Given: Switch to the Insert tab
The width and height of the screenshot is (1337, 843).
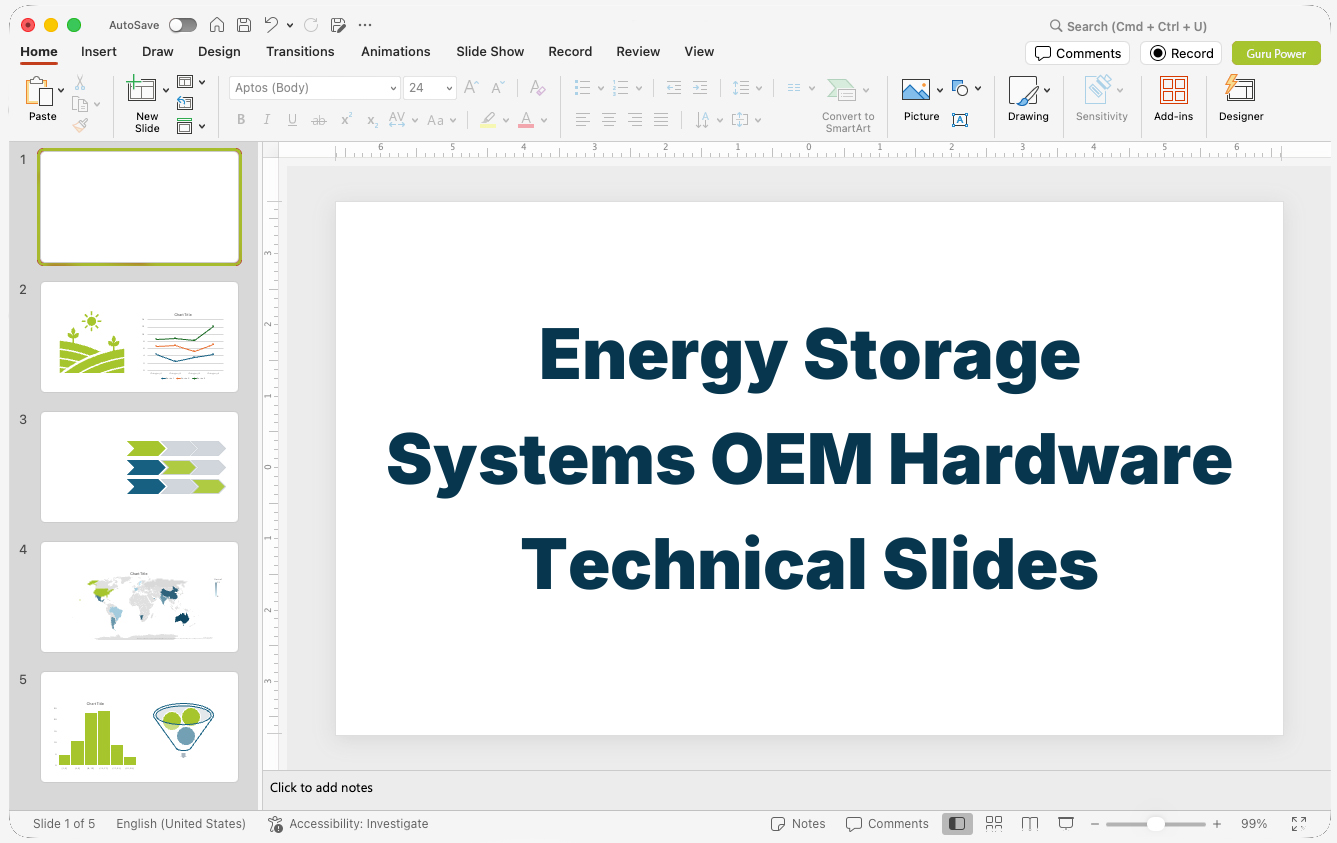Looking at the screenshot, I should coord(99,51).
